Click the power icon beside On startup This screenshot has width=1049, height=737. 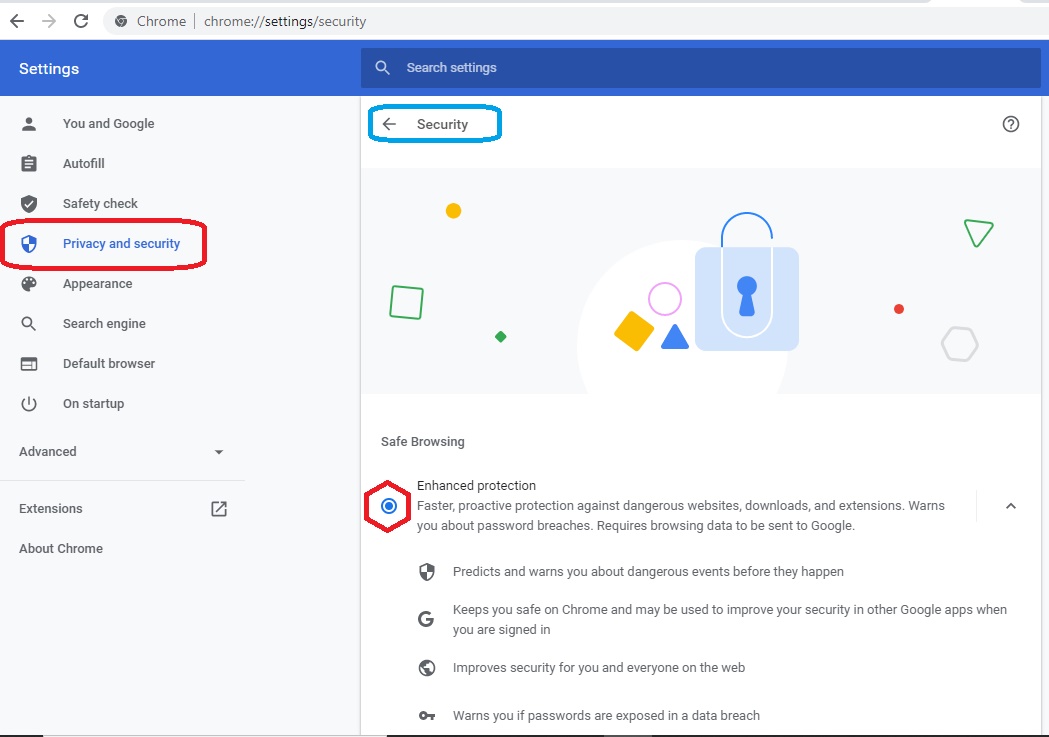click(x=29, y=404)
